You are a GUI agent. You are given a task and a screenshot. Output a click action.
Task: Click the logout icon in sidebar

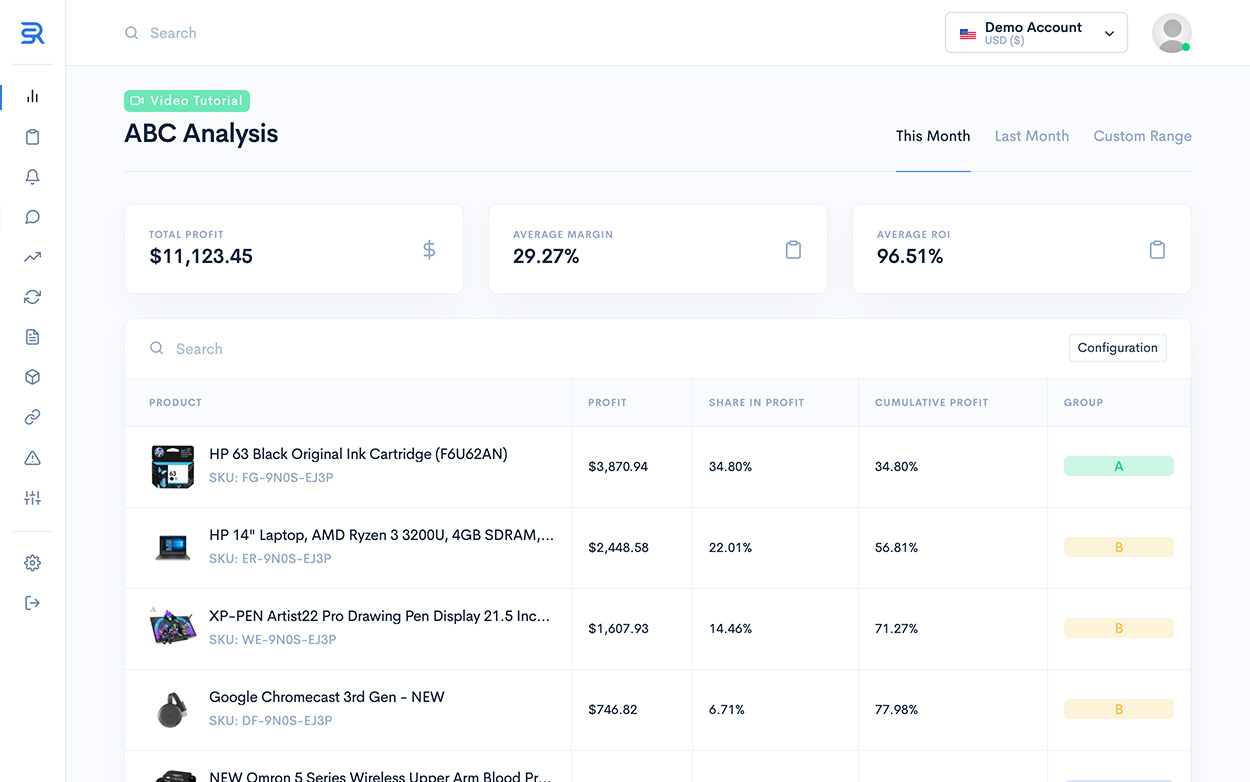pyautogui.click(x=33, y=603)
